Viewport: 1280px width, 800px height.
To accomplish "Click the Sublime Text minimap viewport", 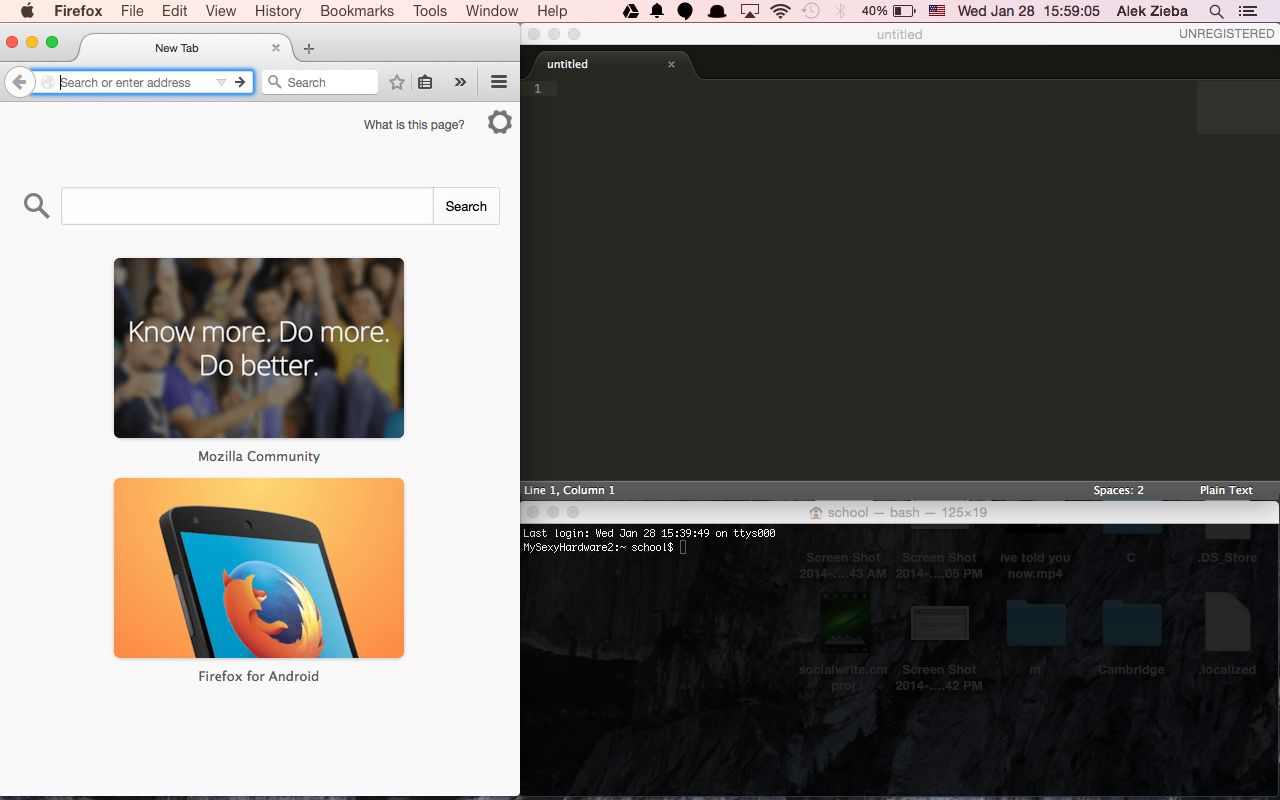I will pos(1237,107).
